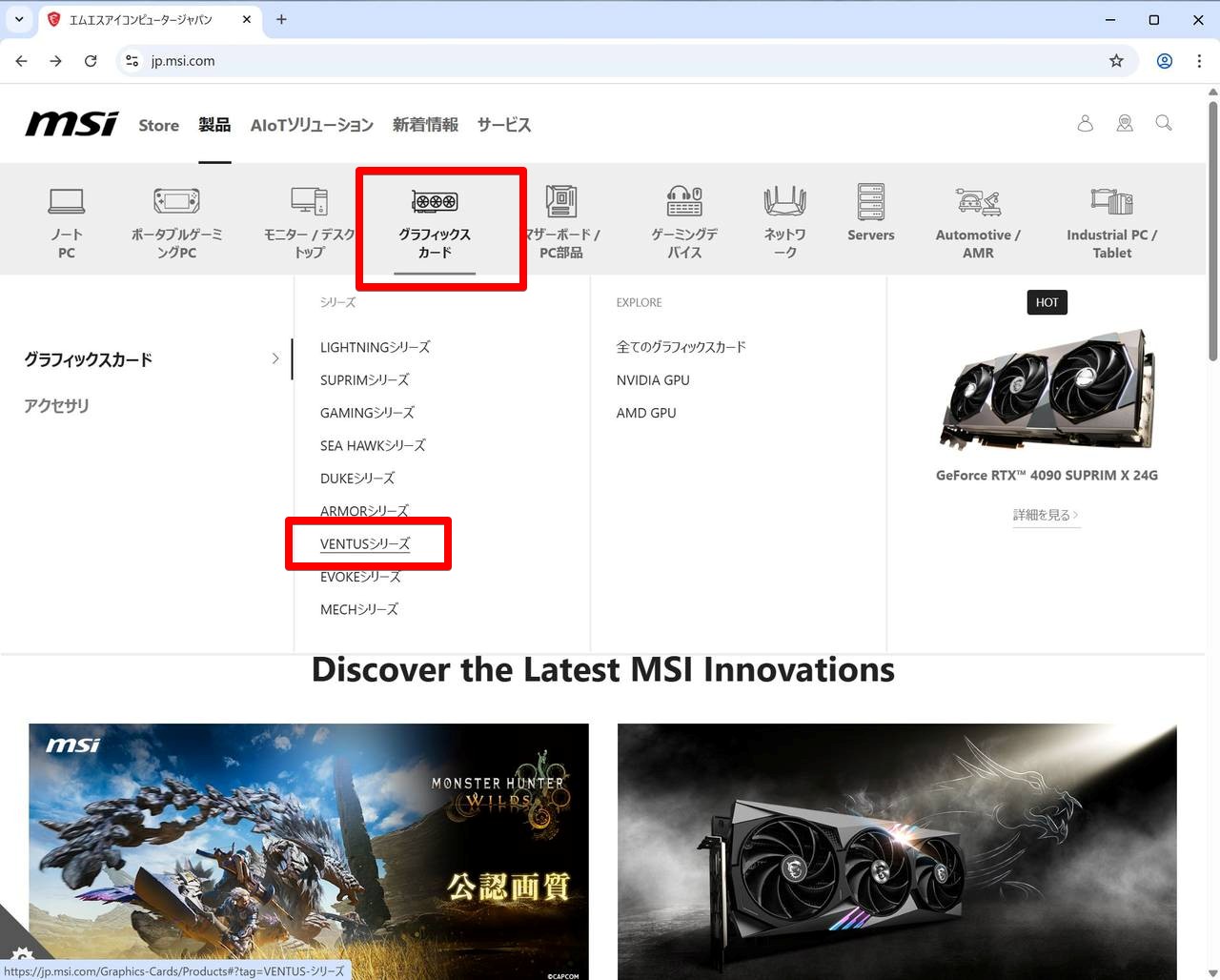Open MECHシリーズ link
Image resolution: width=1220 pixels, height=980 pixels.
pos(358,609)
